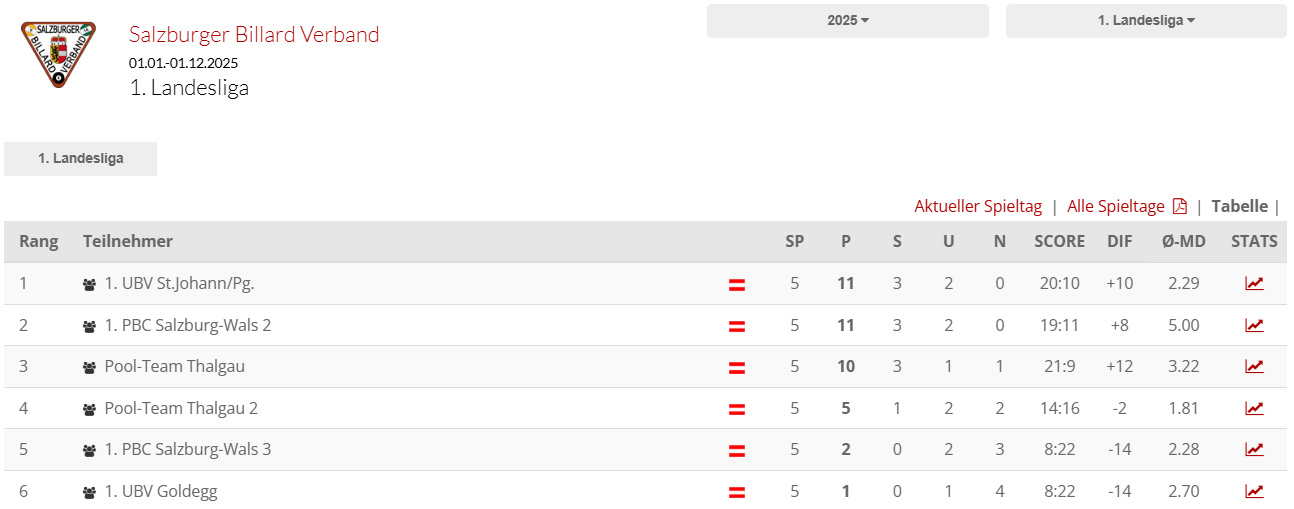Click team icon next to Pool-Team Thalgau 2
The width and height of the screenshot is (1294, 509).
(x=90, y=409)
